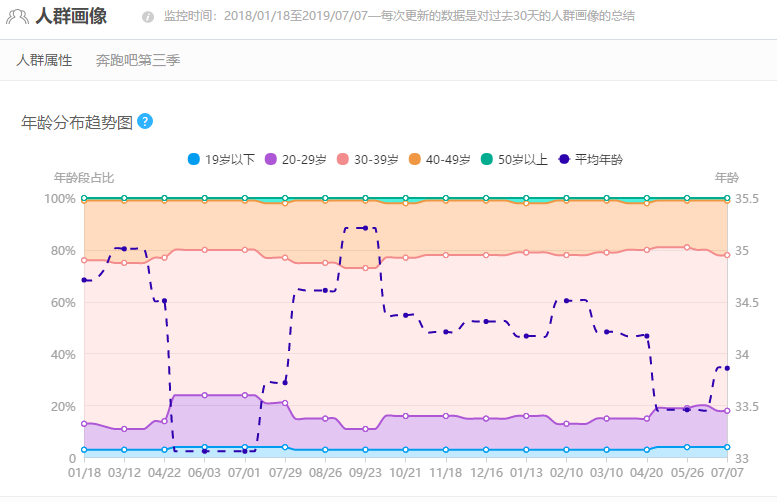Image resolution: width=777 pixels, height=502 pixels.
Task: Hide the 30-39岁 legend series
Action: click(x=367, y=159)
